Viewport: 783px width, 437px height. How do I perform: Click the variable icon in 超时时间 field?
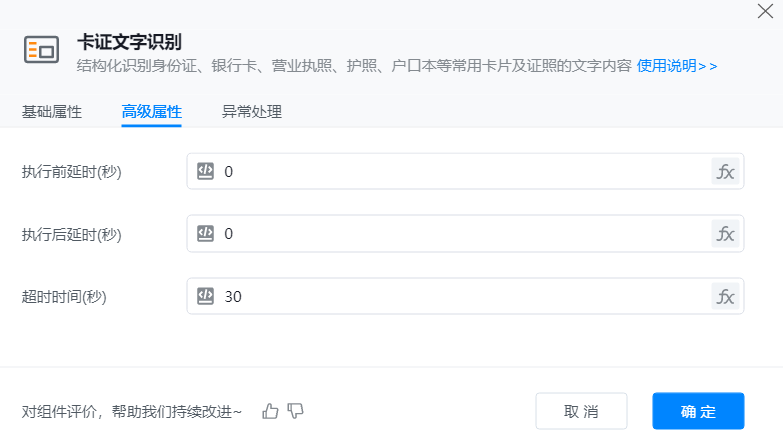pyautogui.click(x=205, y=295)
